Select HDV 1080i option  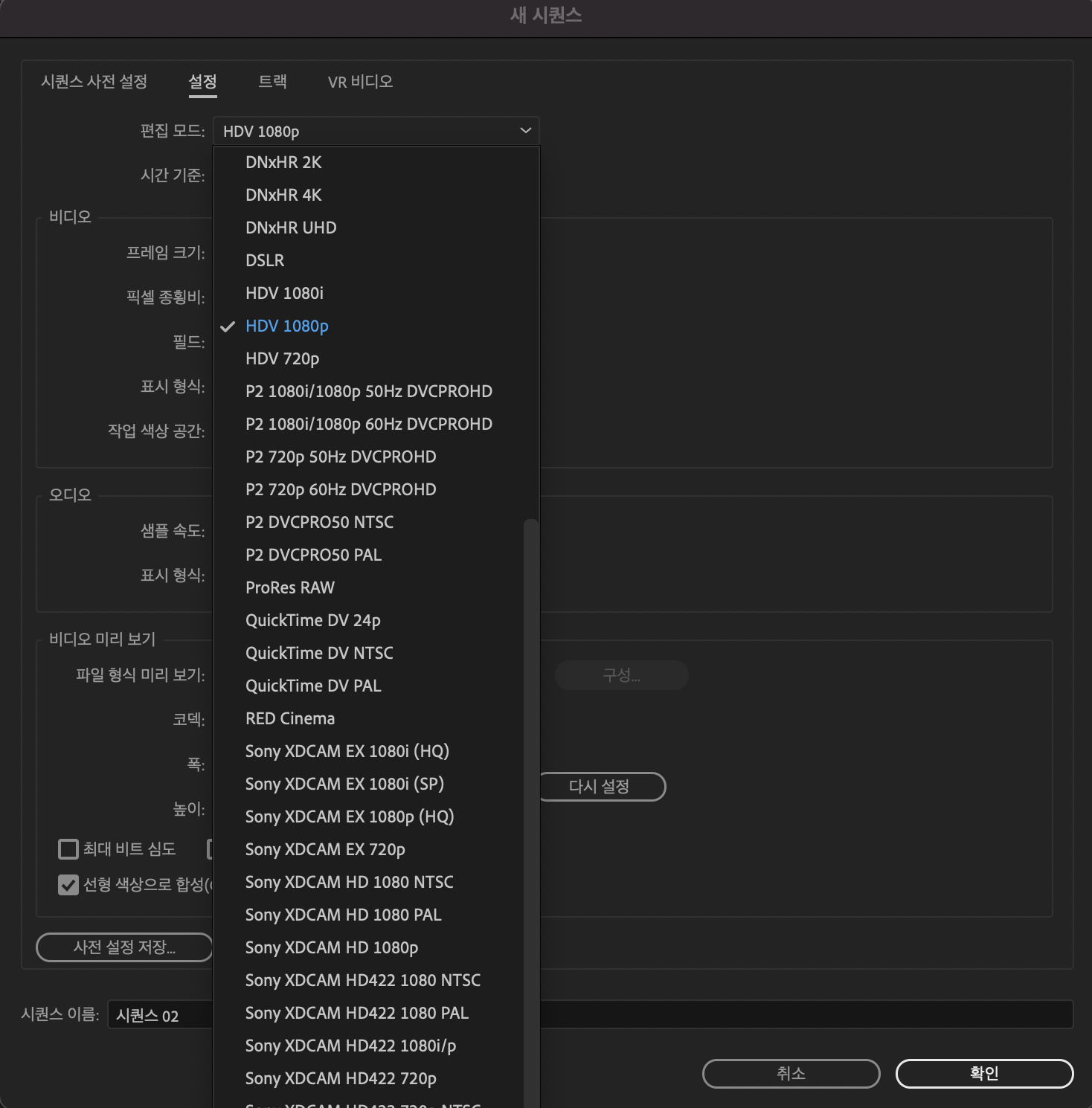pyautogui.click(x=376, y=293)
